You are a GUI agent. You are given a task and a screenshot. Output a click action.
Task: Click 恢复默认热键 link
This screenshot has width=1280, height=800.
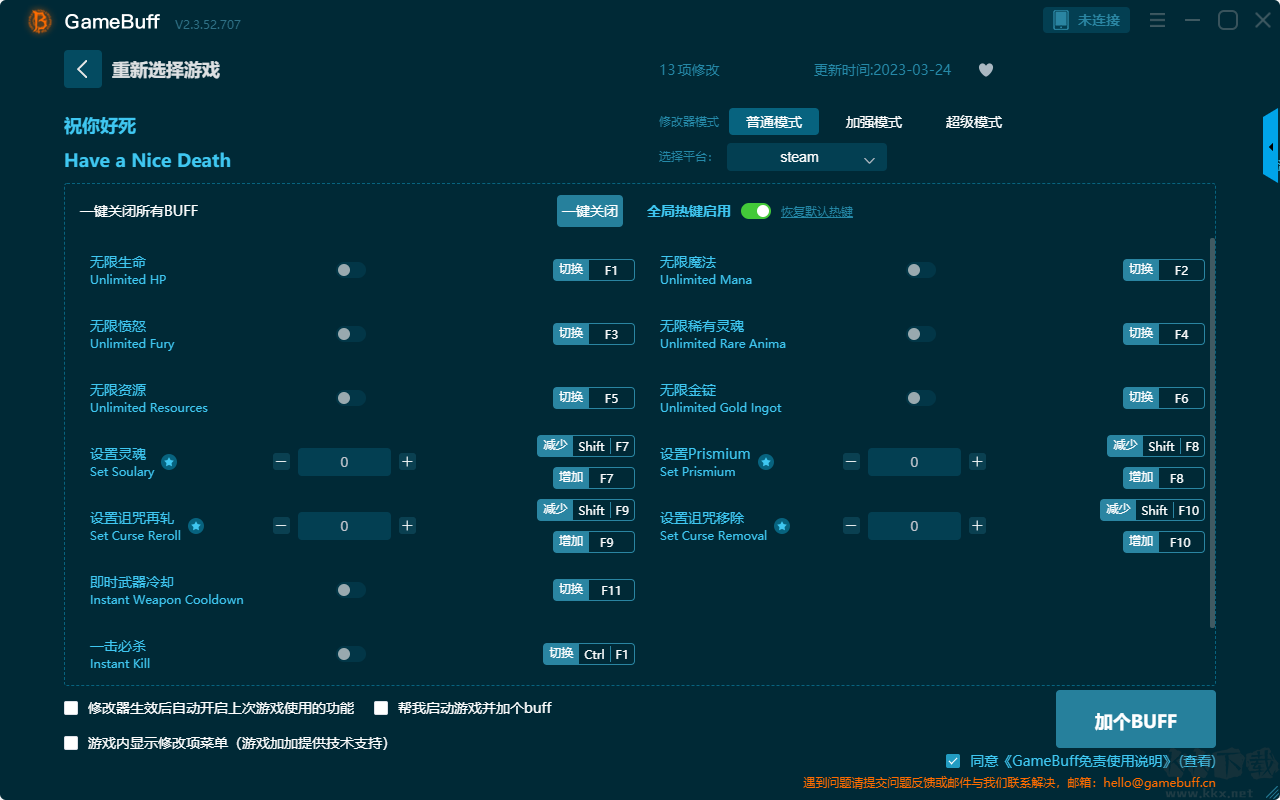(x=817, y=212)
